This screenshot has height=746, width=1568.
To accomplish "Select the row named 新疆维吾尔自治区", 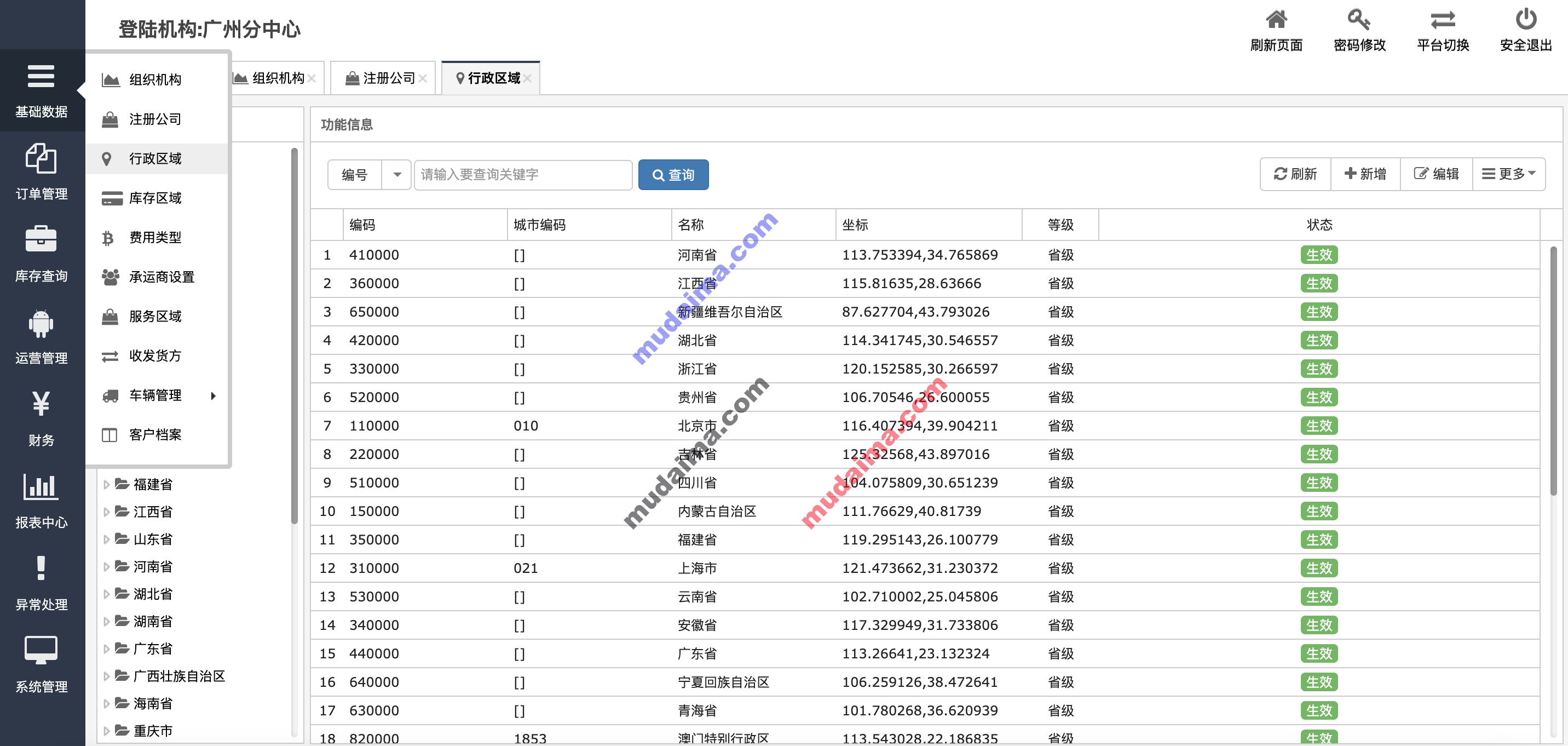I will point(925,312).
